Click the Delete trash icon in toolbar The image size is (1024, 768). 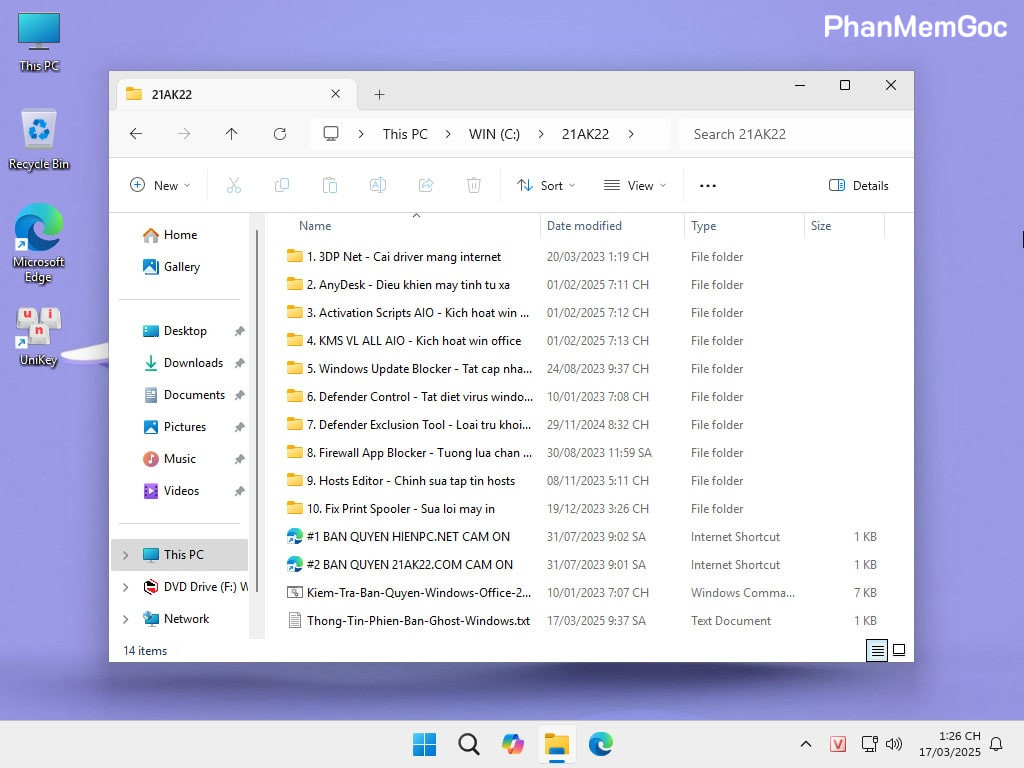click(x=474, y=185)
